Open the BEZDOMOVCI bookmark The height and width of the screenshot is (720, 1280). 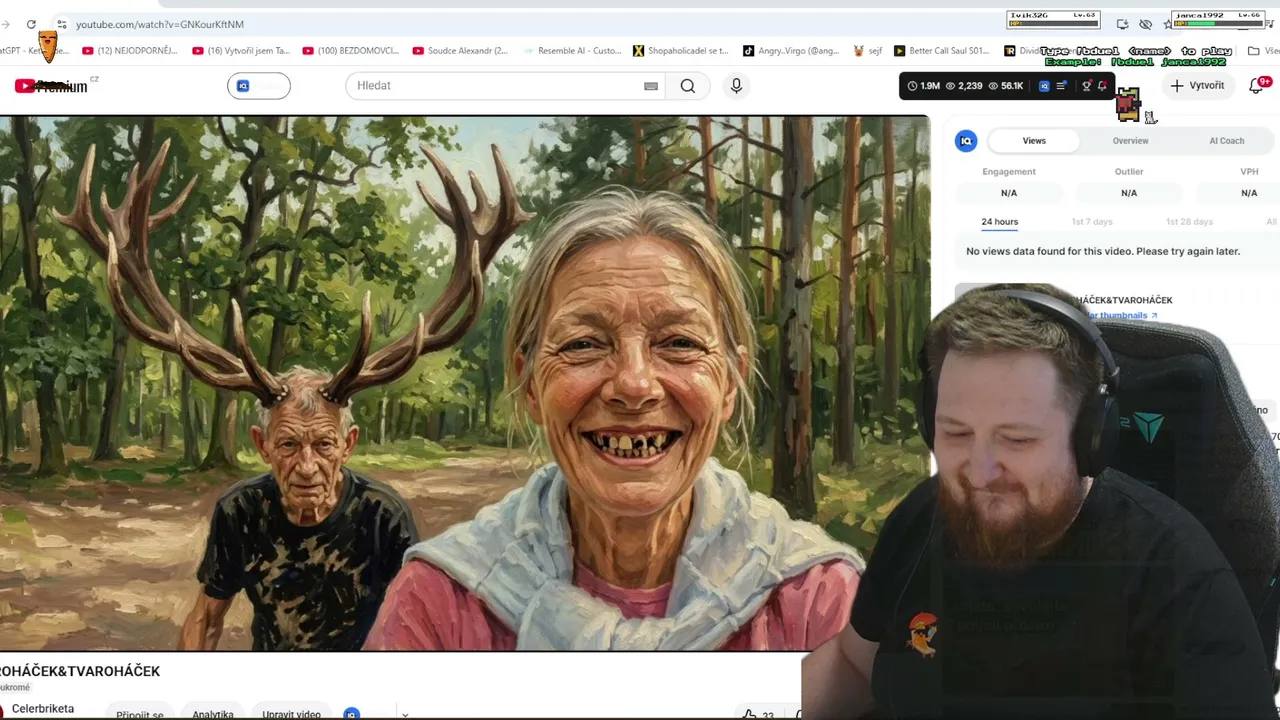[x=350, y=51]
